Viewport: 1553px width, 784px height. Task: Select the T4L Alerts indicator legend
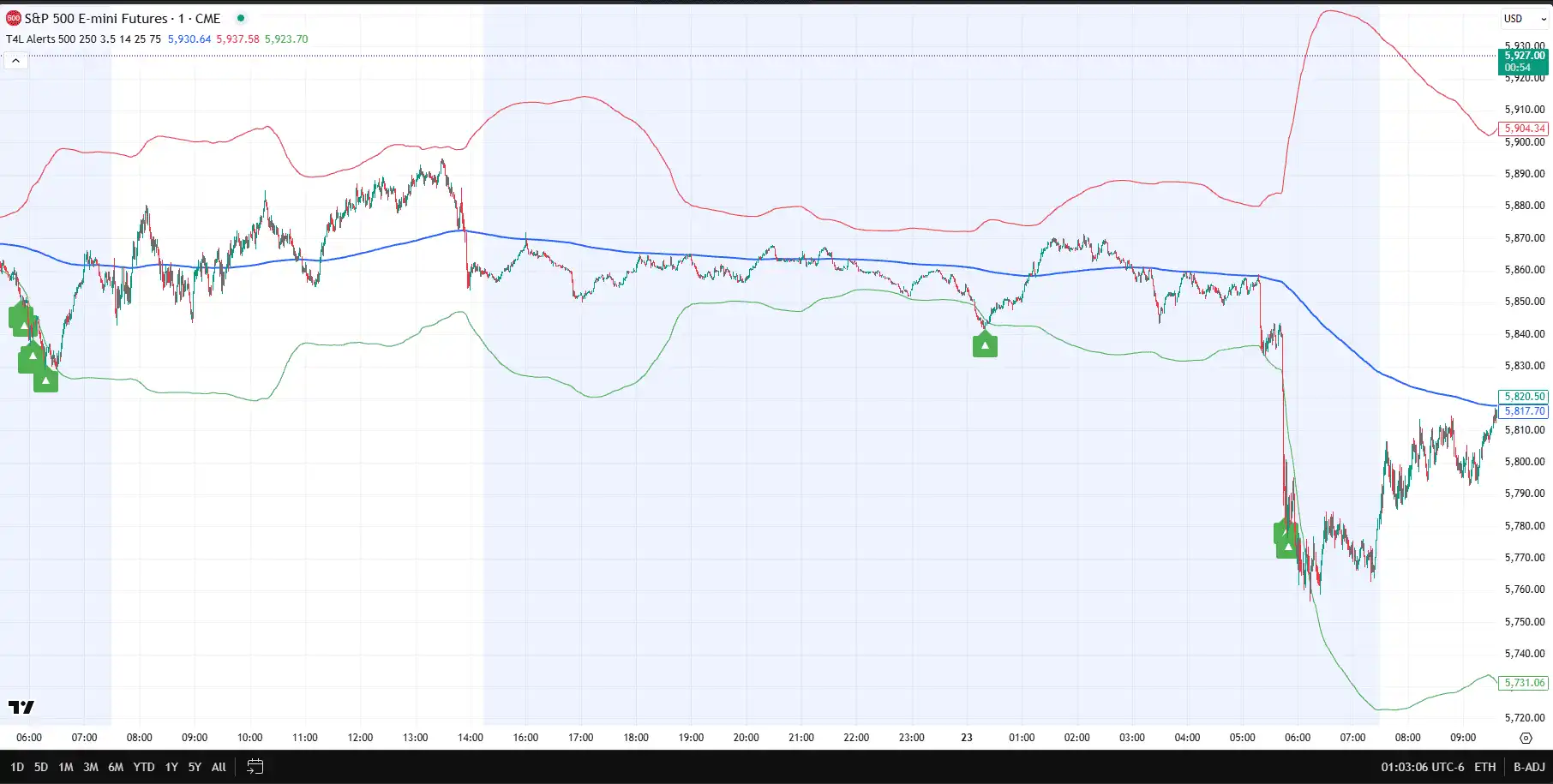83,39
